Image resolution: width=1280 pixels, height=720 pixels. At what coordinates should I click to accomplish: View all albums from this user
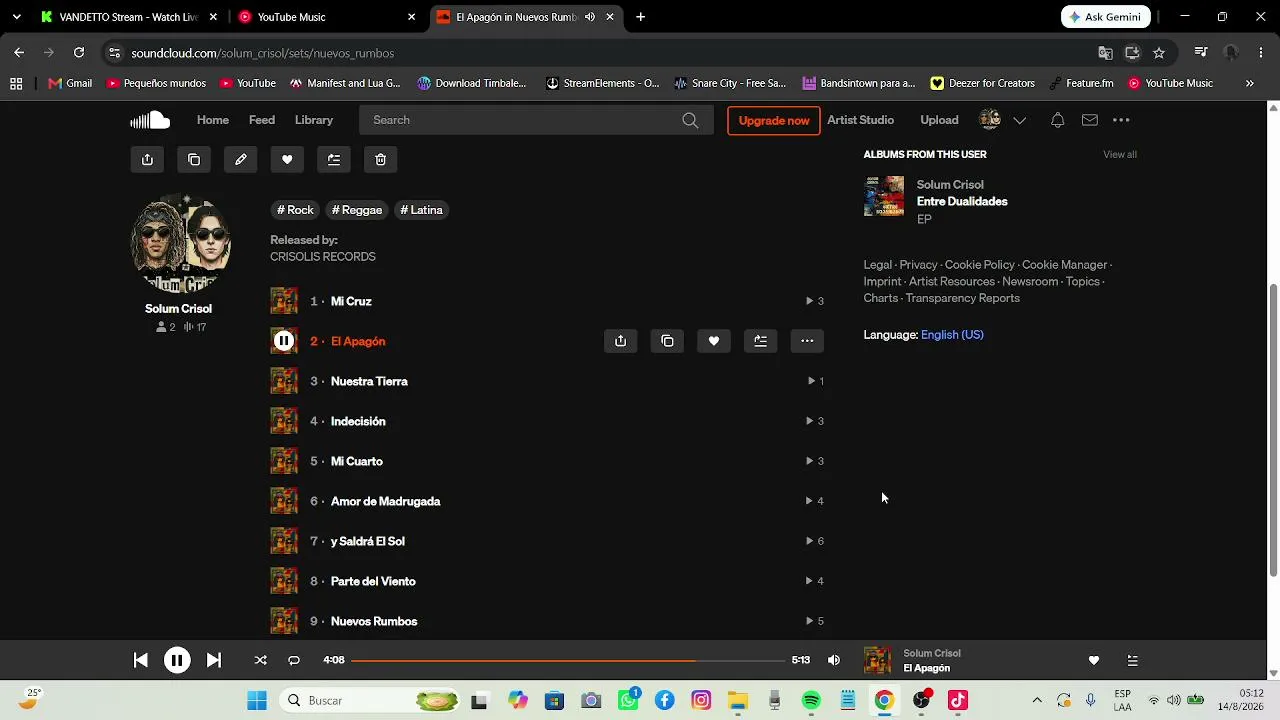pos(1120,155)
